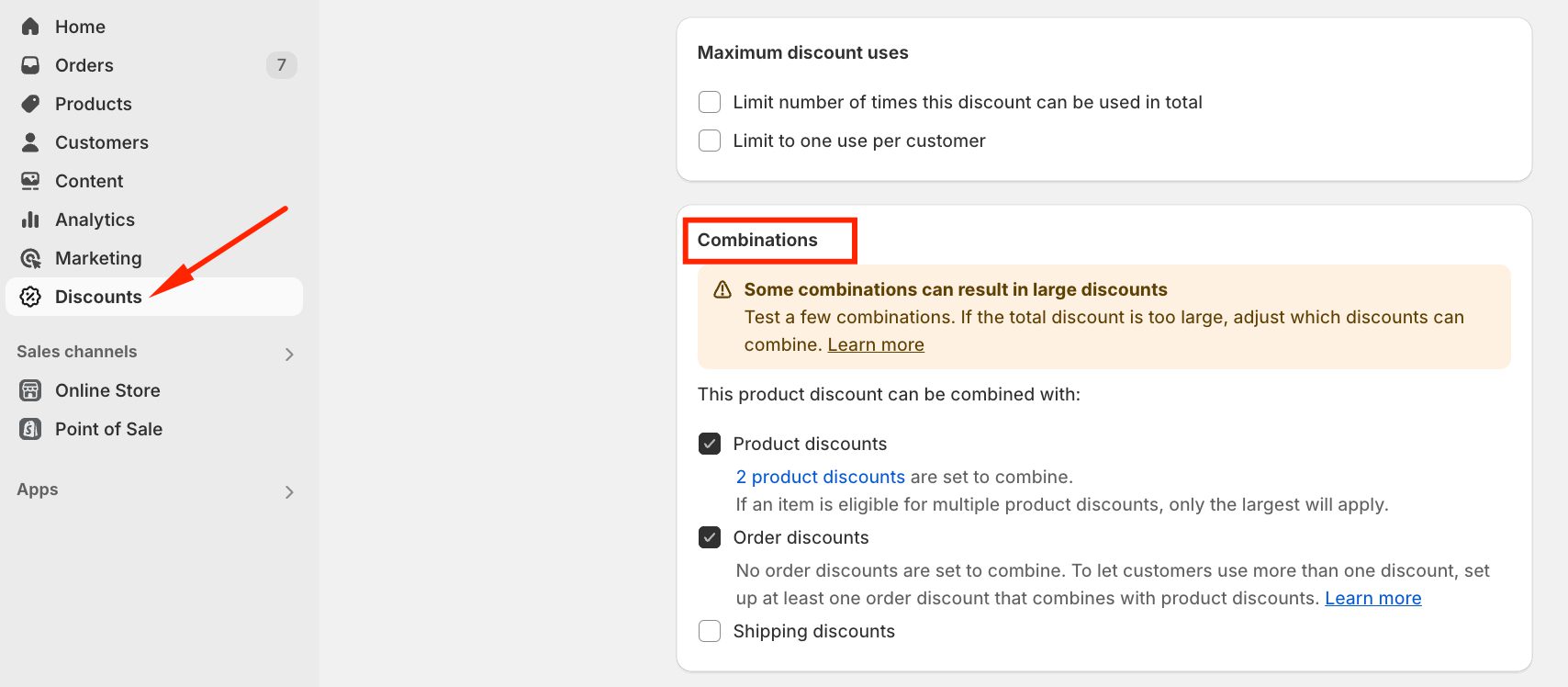This screenshot has width=1568, height=687.
Task: Open the 2 product discounts link
Action: [820, 477]
